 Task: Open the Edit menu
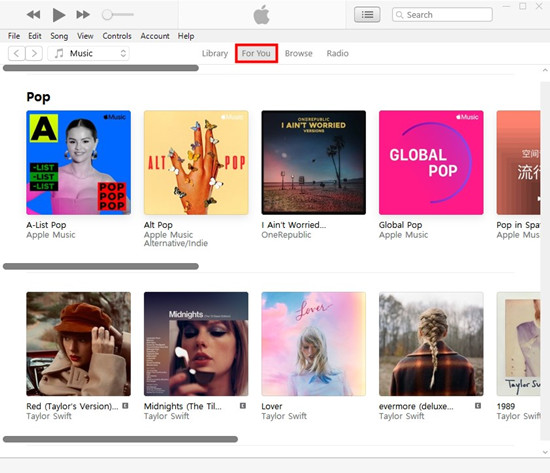point(35,36)
